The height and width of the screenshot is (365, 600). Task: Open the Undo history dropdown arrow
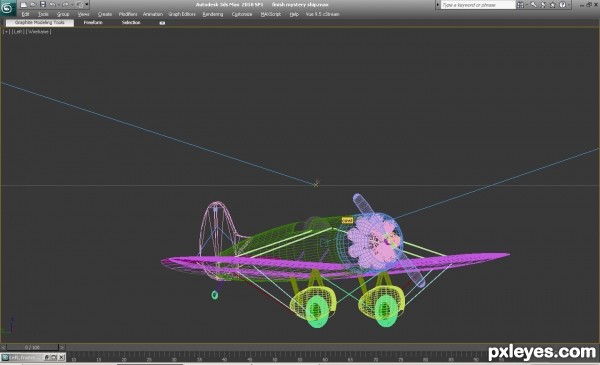point(59,5)
